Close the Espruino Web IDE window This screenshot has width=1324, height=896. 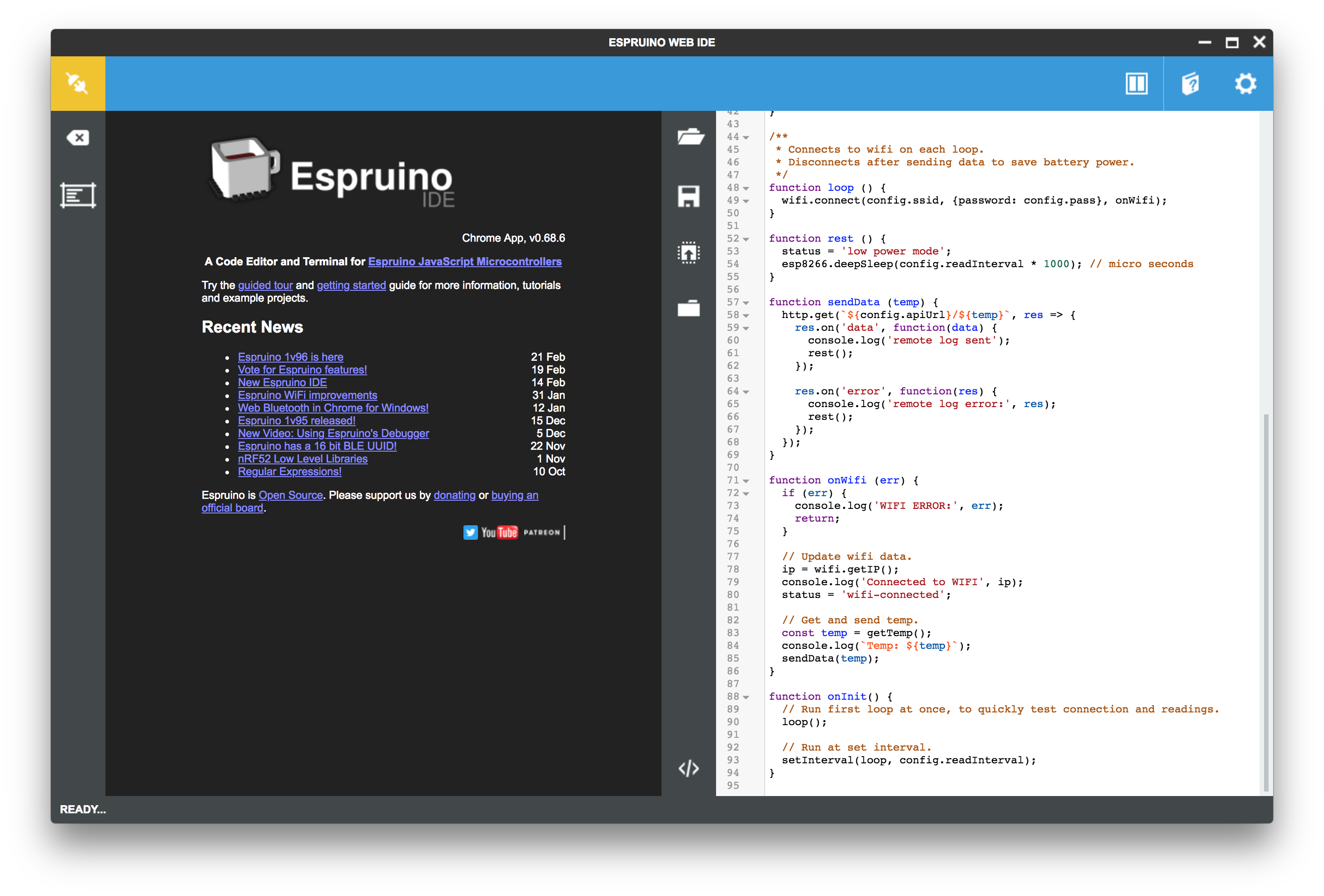coord(1259,43)
